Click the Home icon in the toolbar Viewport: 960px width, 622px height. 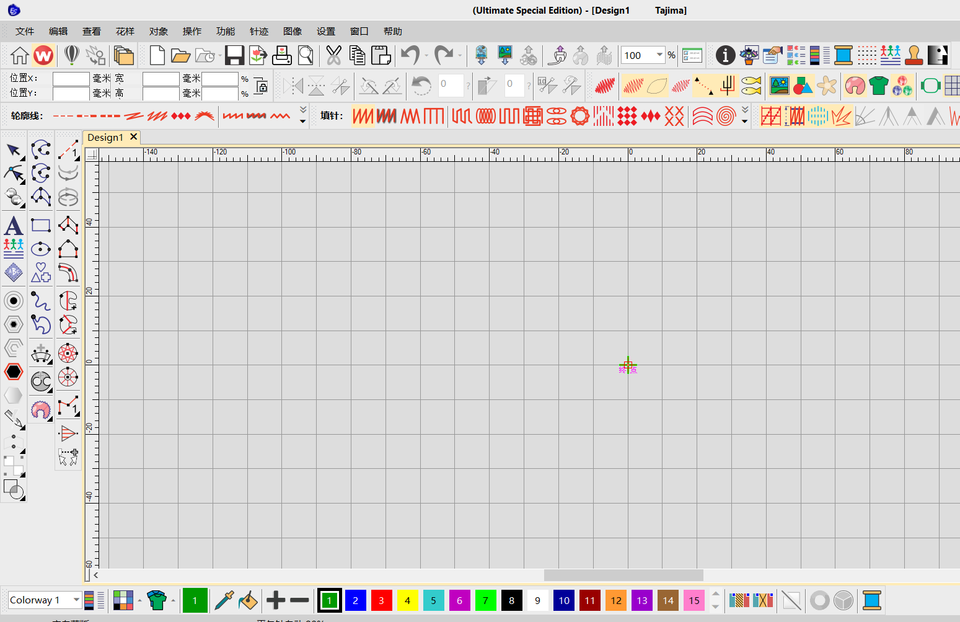point(19,55)
